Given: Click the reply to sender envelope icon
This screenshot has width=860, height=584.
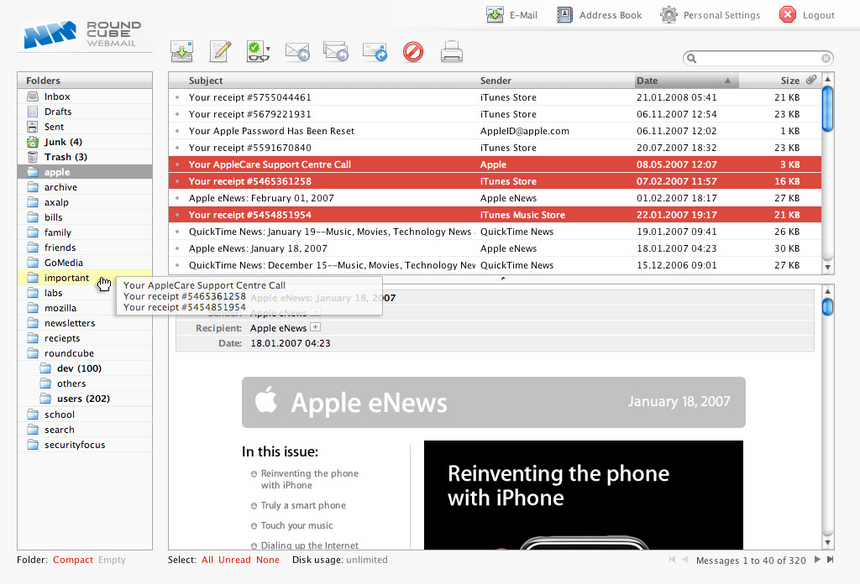Looking at the screenshot, I should [x=297, y=51].
